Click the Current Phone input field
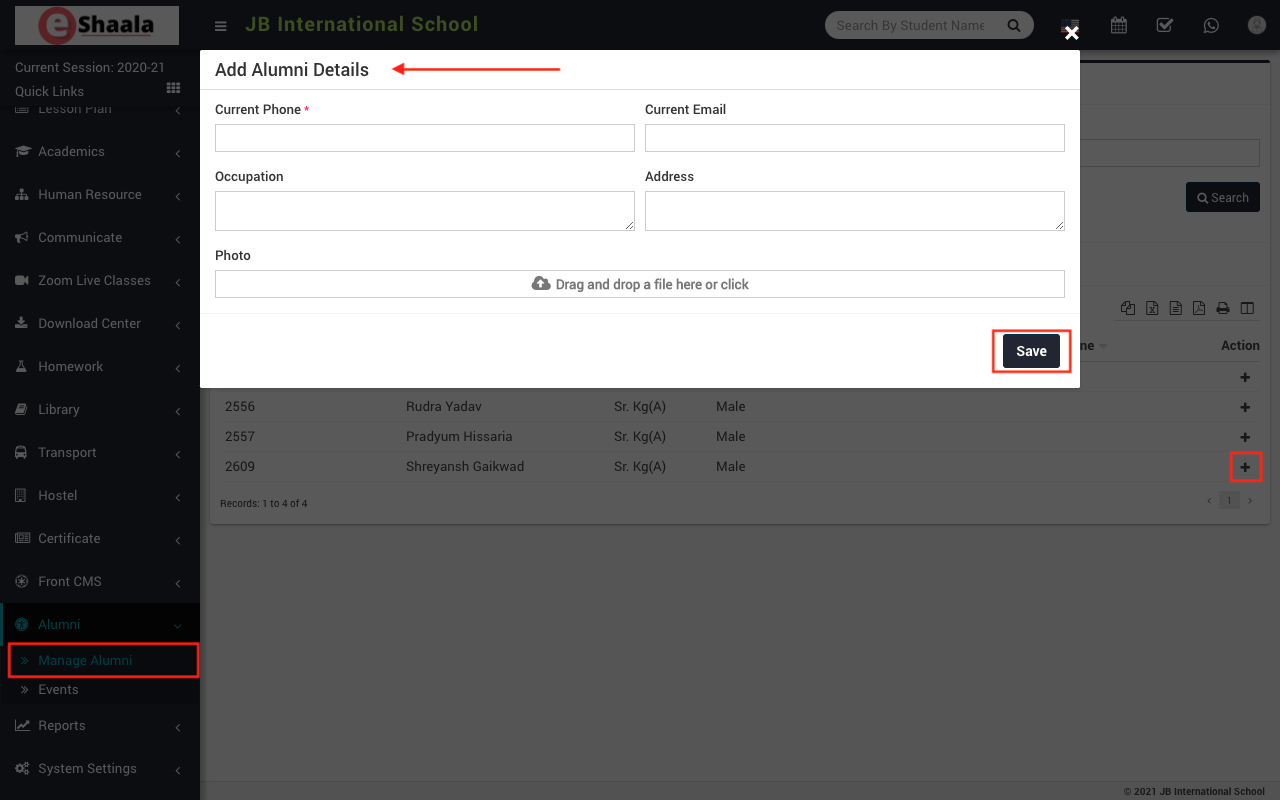 click(x=424, y=138)
